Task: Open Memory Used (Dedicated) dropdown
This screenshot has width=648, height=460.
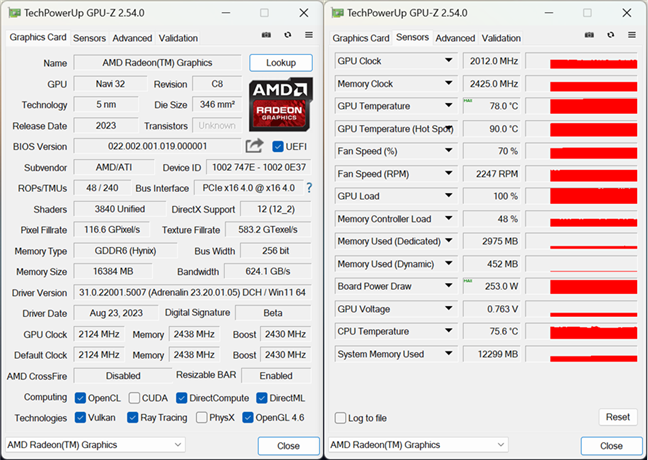Action: click(448, 241)
